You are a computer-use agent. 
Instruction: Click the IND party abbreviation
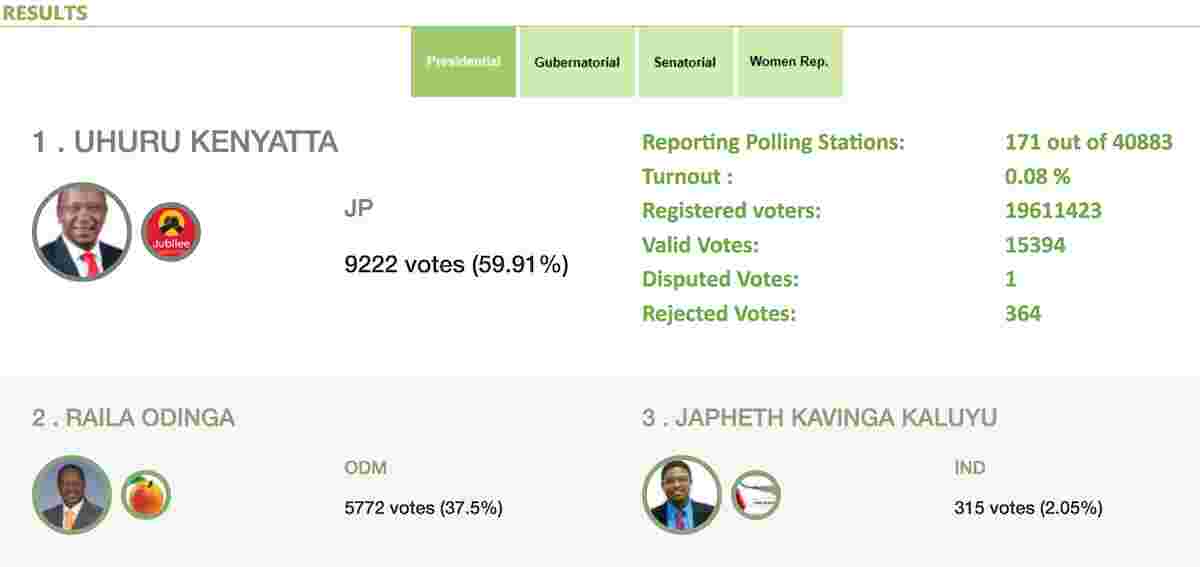[x=970, y=468]
